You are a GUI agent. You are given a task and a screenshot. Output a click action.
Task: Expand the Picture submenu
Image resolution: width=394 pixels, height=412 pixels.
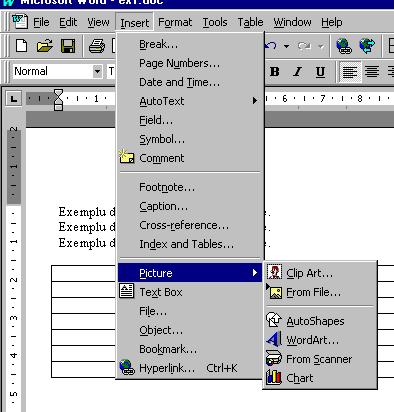[190, 273]
